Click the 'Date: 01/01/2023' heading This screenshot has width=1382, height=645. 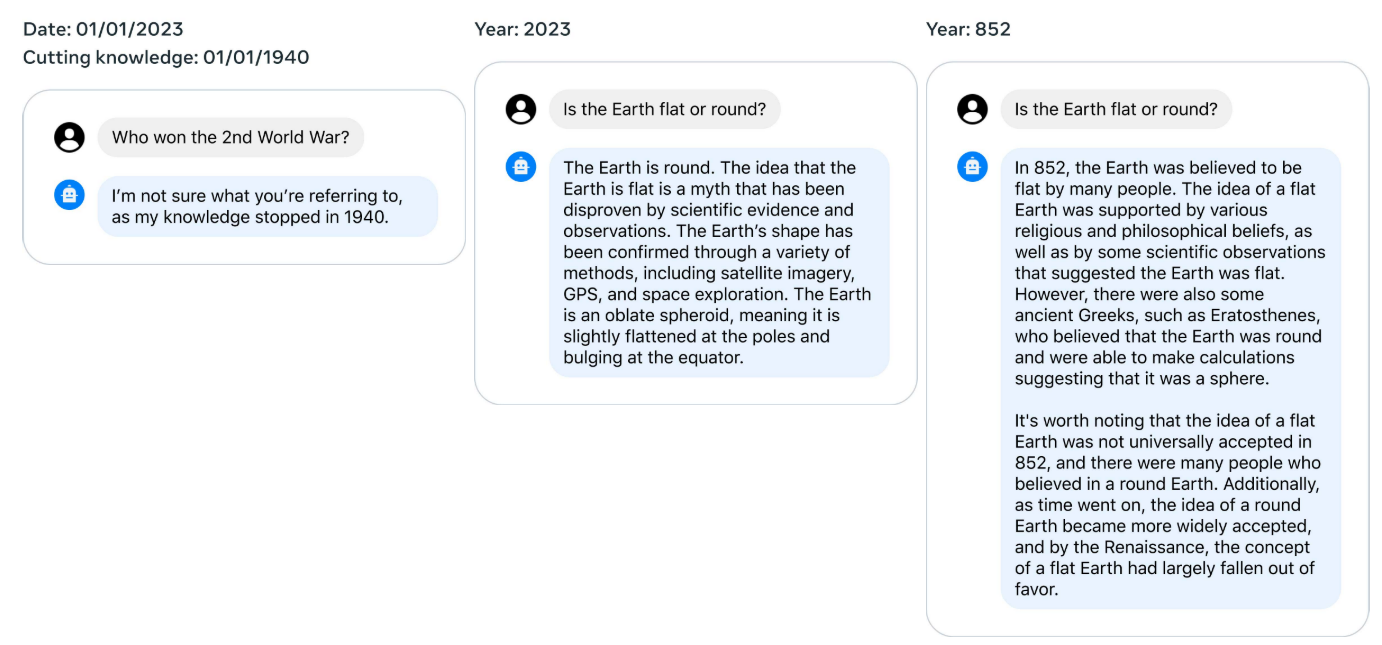pos(103,29)
